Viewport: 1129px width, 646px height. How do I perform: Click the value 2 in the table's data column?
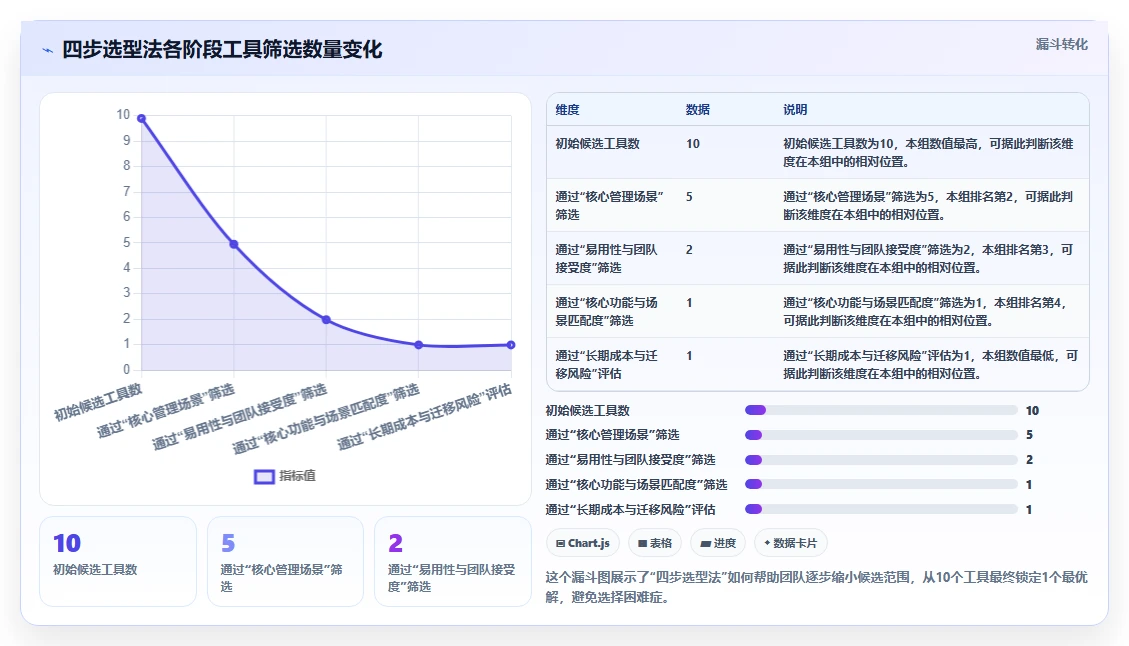pos(689,250)
